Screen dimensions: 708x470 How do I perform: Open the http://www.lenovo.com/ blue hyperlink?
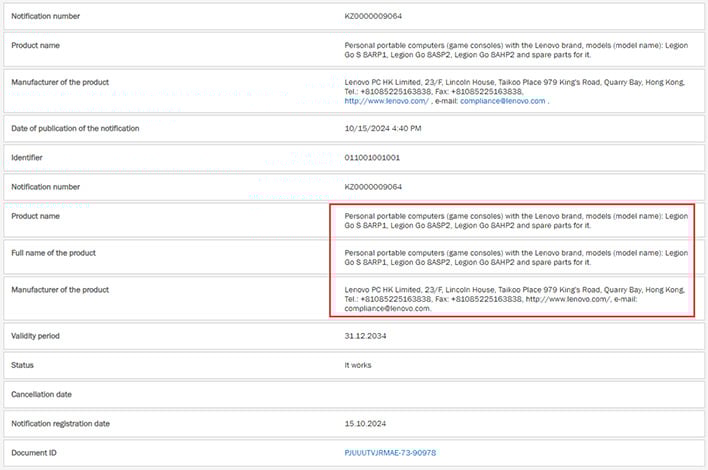387,101
